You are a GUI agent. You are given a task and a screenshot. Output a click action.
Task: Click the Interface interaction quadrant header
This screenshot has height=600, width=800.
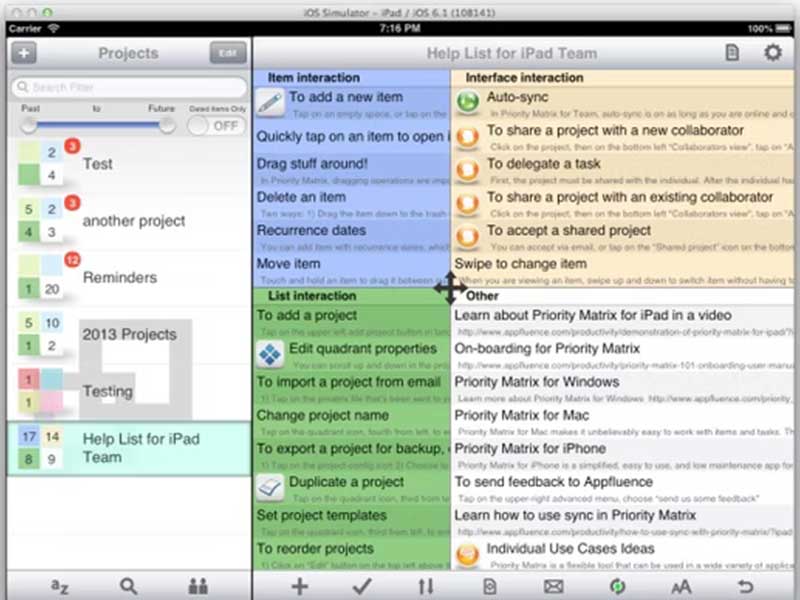click(x=622, y=78)
